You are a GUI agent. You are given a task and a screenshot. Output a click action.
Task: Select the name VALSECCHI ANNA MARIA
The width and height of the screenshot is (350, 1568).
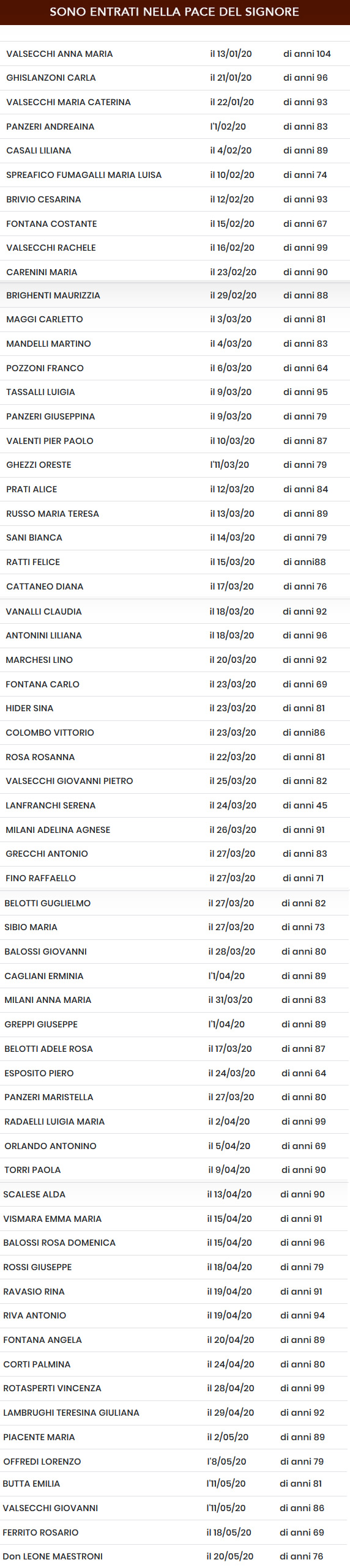point(59,54)
